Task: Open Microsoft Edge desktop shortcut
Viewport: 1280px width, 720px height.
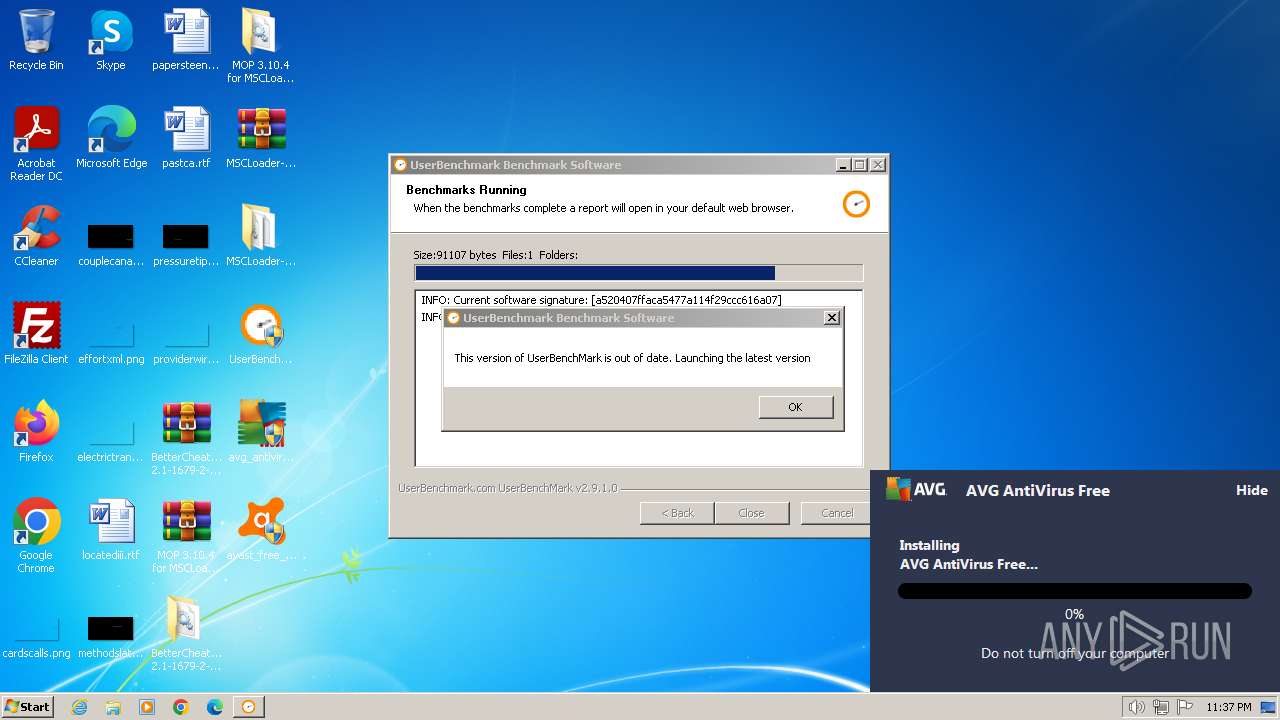Action: click(x=111, y=138)
